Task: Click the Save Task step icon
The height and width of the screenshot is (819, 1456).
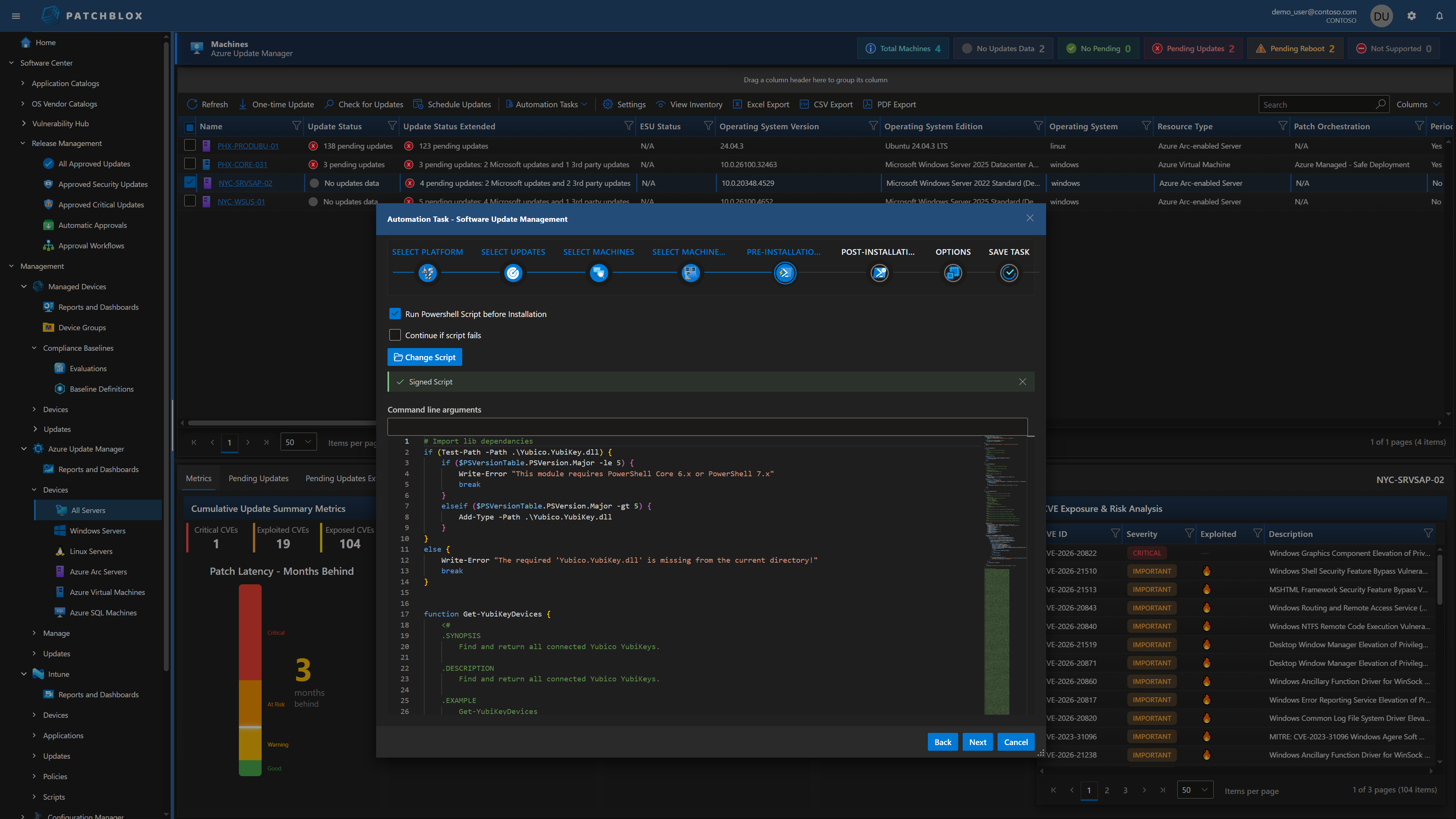Action: pos(1009,273)
